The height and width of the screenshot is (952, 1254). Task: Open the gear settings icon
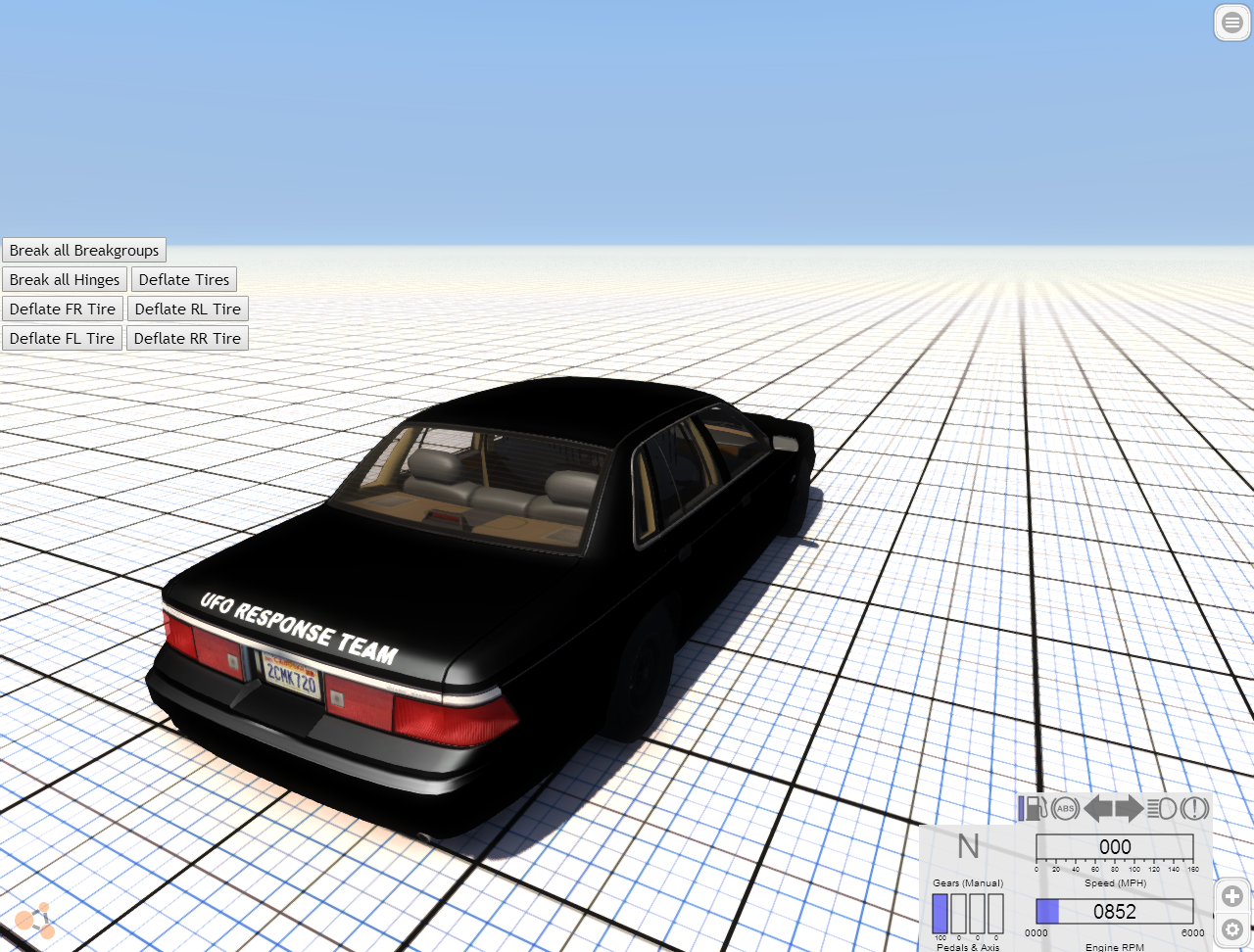(x=1232, y=928)
